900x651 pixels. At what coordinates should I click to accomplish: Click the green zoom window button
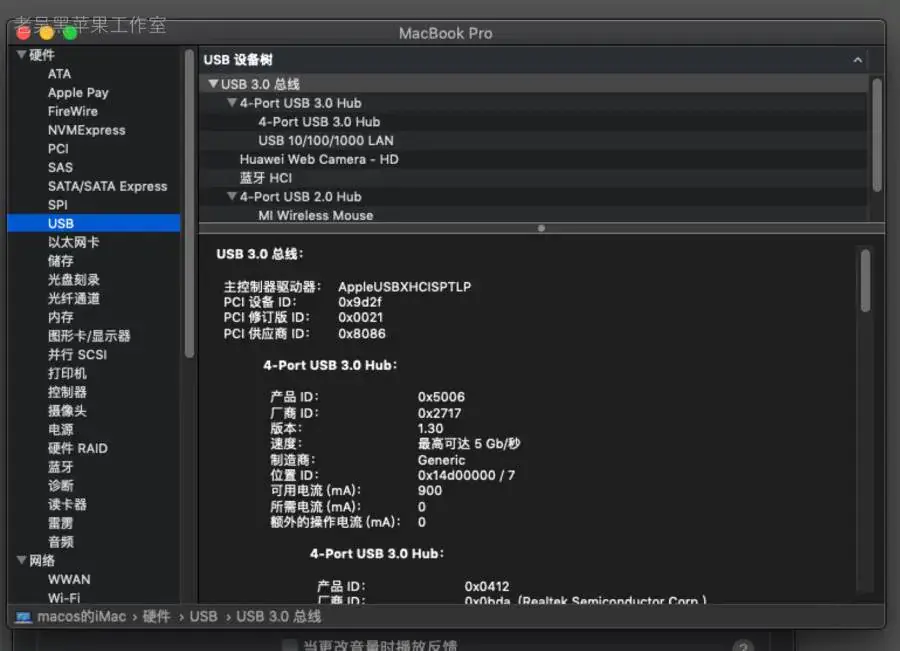point(70,33)
